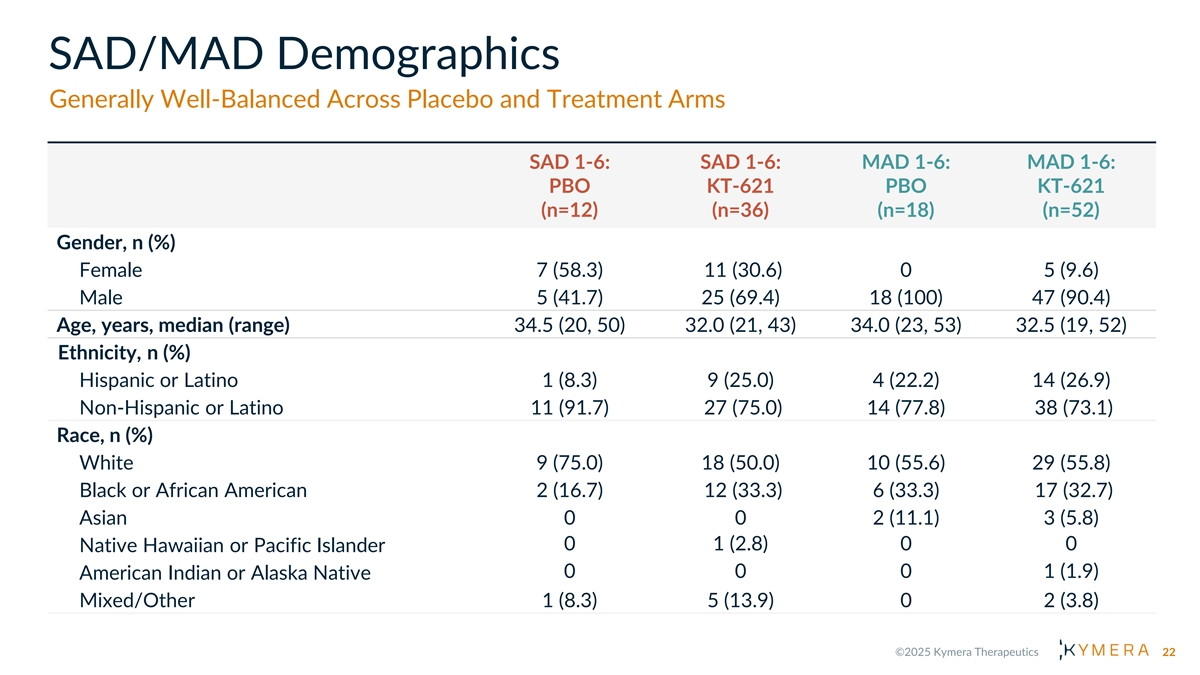The height and width of the screenshot is (675, 1200).
Task: Click the Female row label
Action: (110, 270)
